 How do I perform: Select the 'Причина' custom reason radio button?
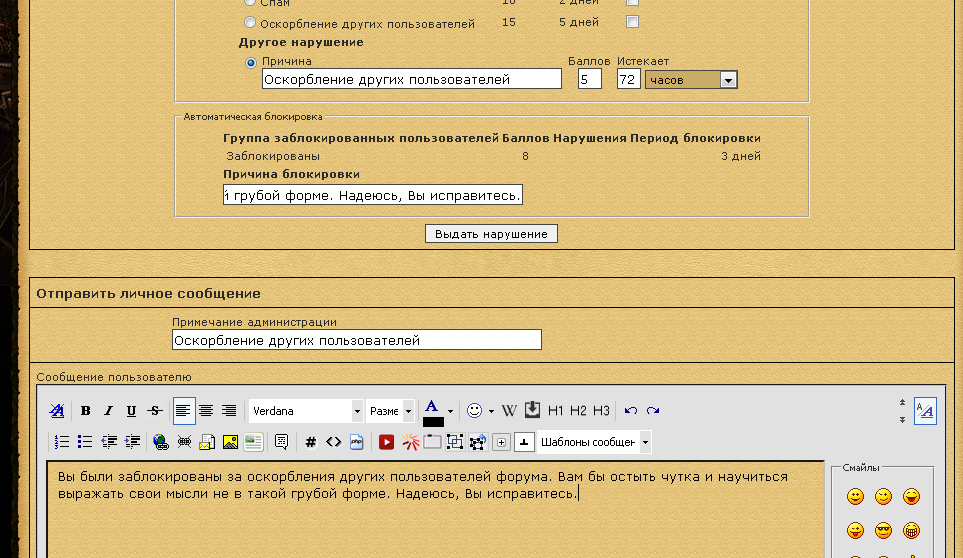pyautogui.click(x=250, y=62)
